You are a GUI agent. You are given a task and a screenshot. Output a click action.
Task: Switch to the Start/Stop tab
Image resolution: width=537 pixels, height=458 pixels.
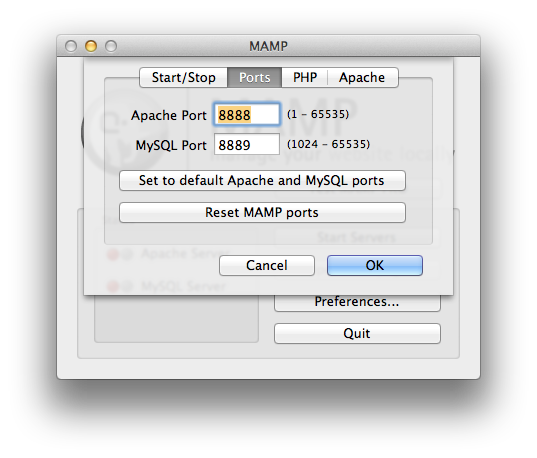point(184,77)
